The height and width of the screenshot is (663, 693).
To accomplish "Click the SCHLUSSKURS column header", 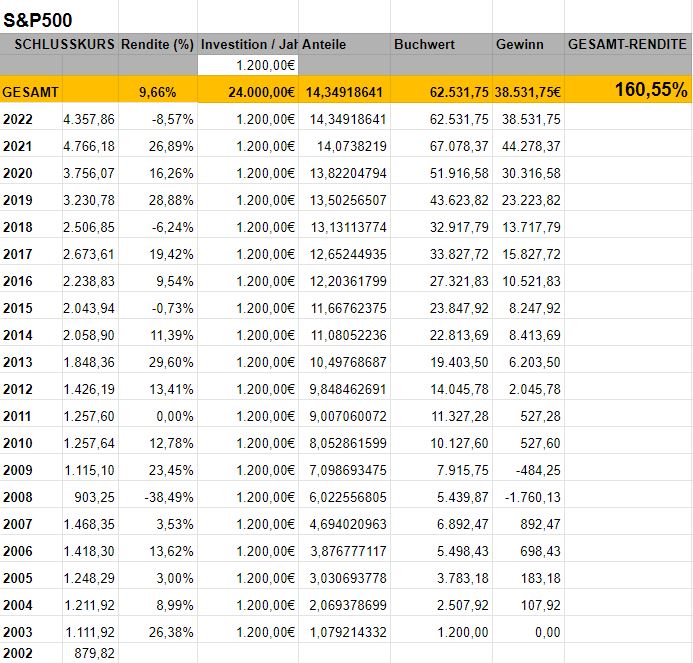I will tap(65, 44).
